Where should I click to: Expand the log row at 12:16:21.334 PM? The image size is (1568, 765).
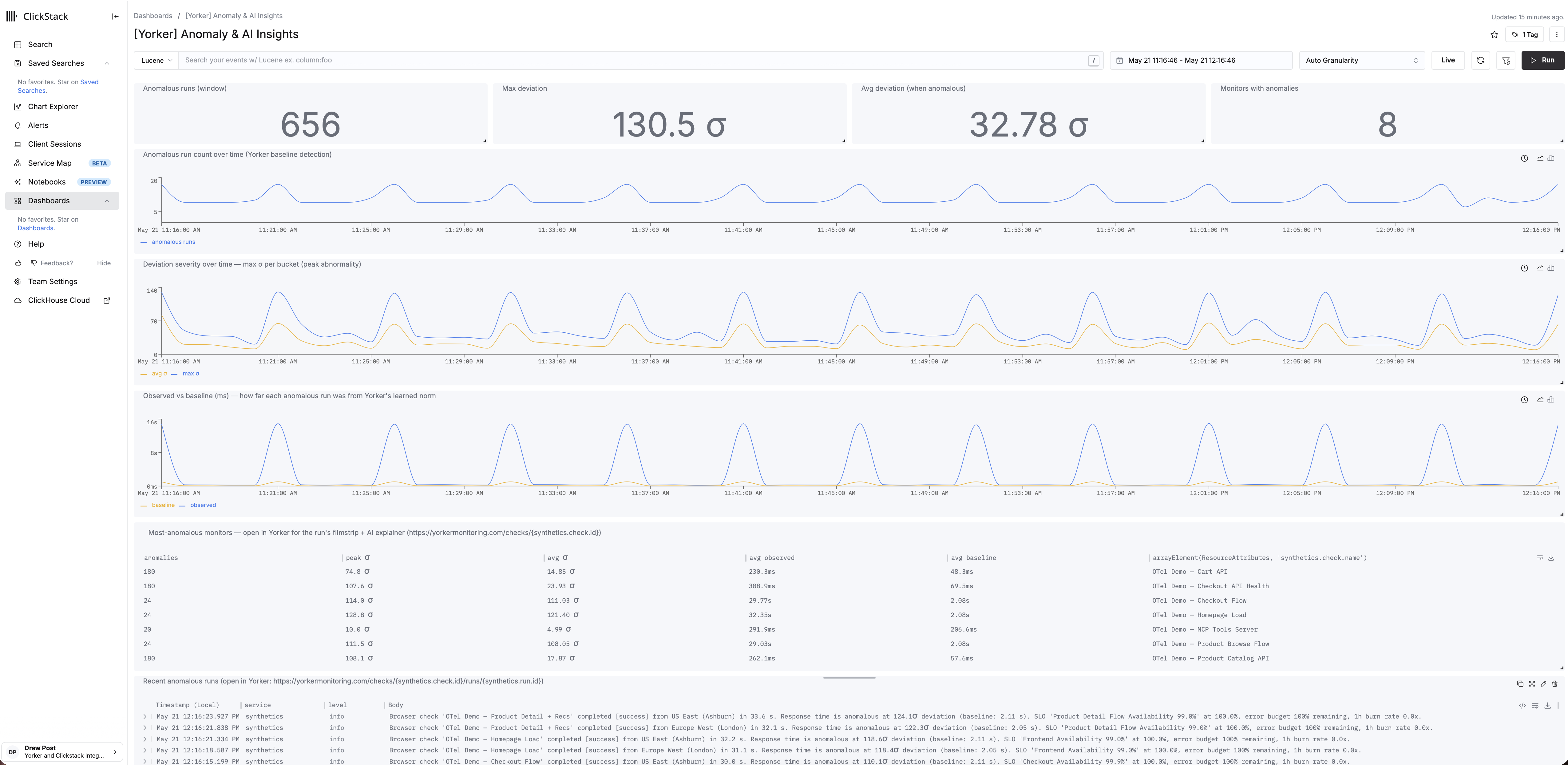pos(145,739)
